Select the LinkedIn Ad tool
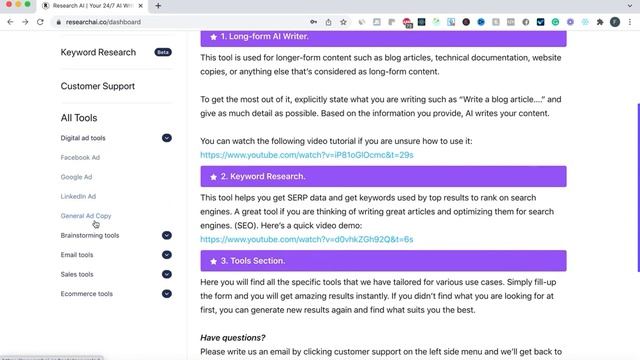The image size is (640, 360). [x=78, y=196]
